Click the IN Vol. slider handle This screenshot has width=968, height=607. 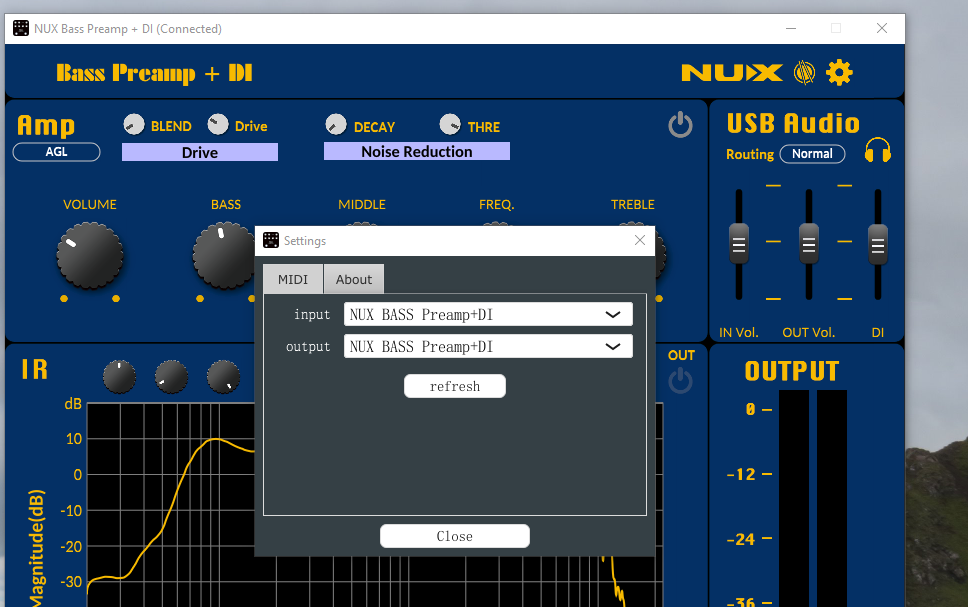739,244
